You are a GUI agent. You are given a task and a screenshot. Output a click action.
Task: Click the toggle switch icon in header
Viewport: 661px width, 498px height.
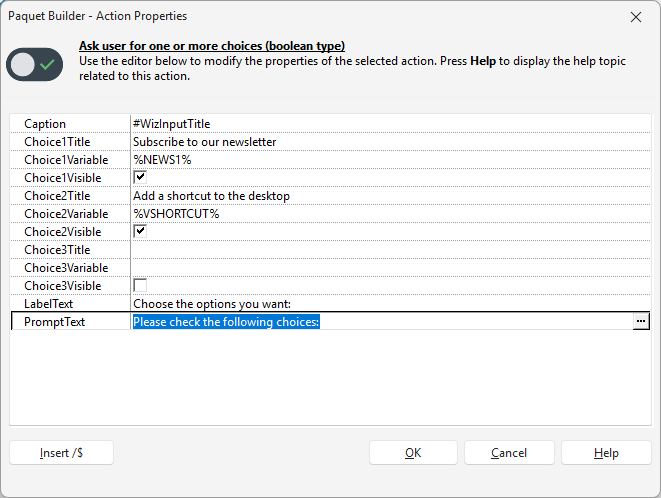pyautogui.click(x=35, y=65)
